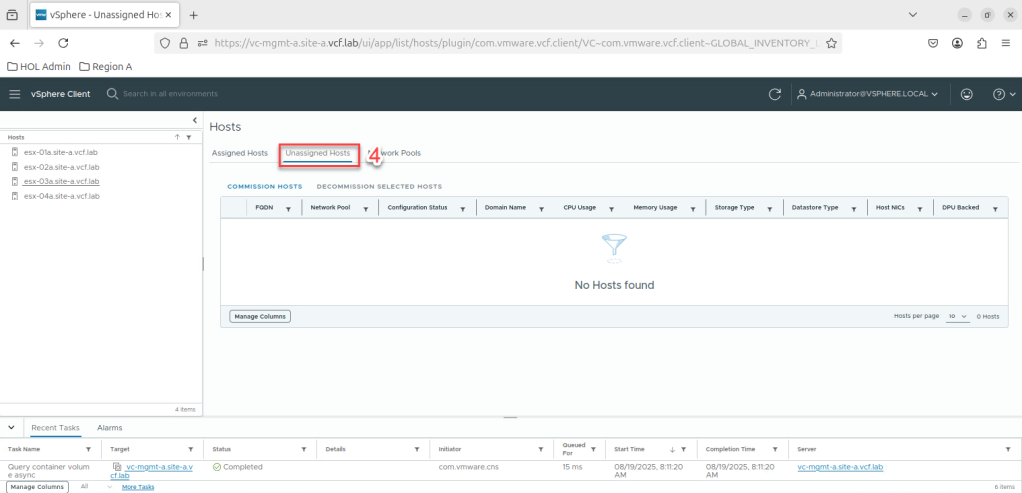Image resolution: width=1022 pixels, height=493 pixels.
Task: Open the help question mark menu
Action: click(1004, 94)
